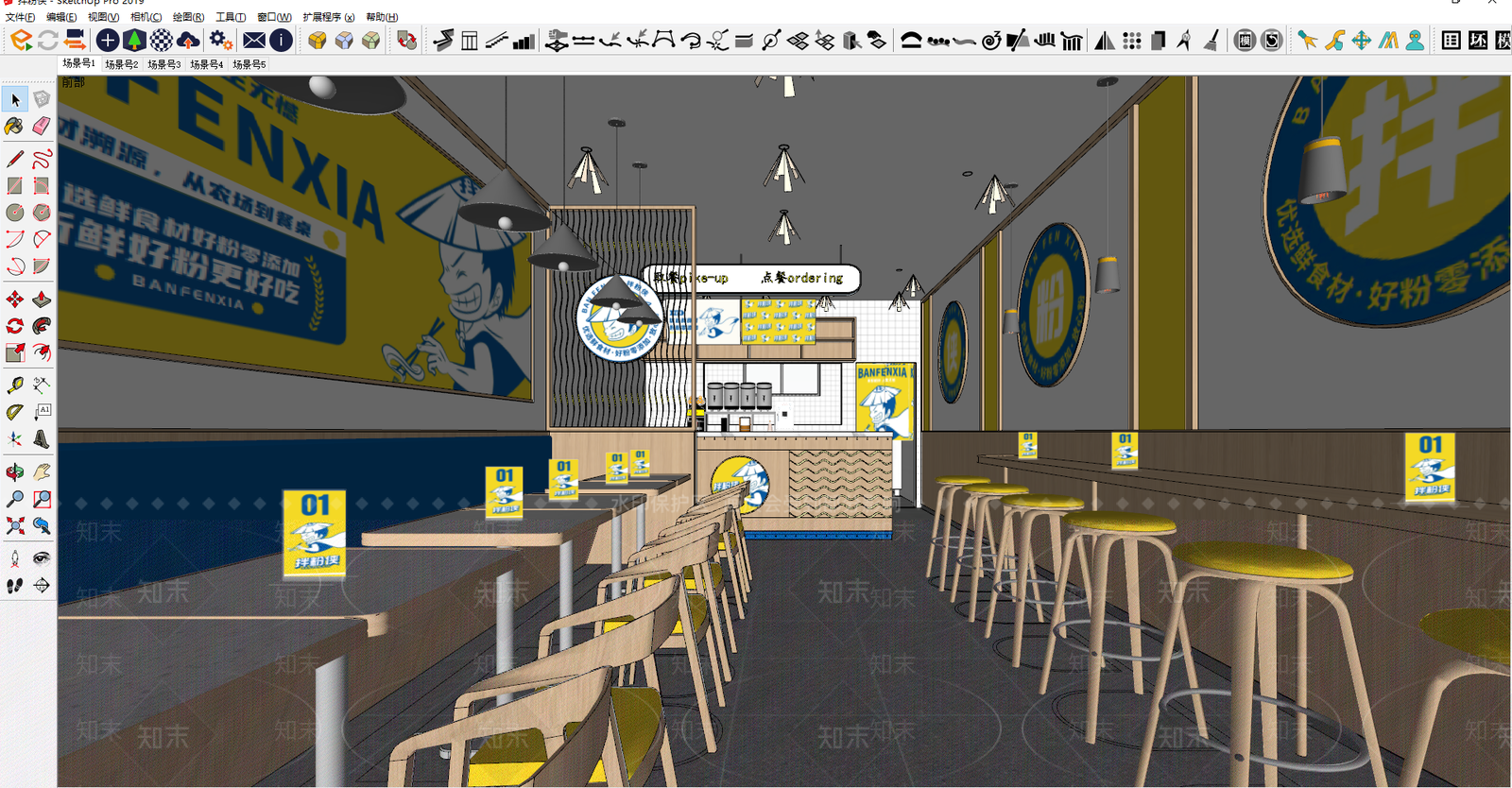Open the 帮助(H) menu
The height and width of the screenshot is (788, 1512).
tap(382, 17)
